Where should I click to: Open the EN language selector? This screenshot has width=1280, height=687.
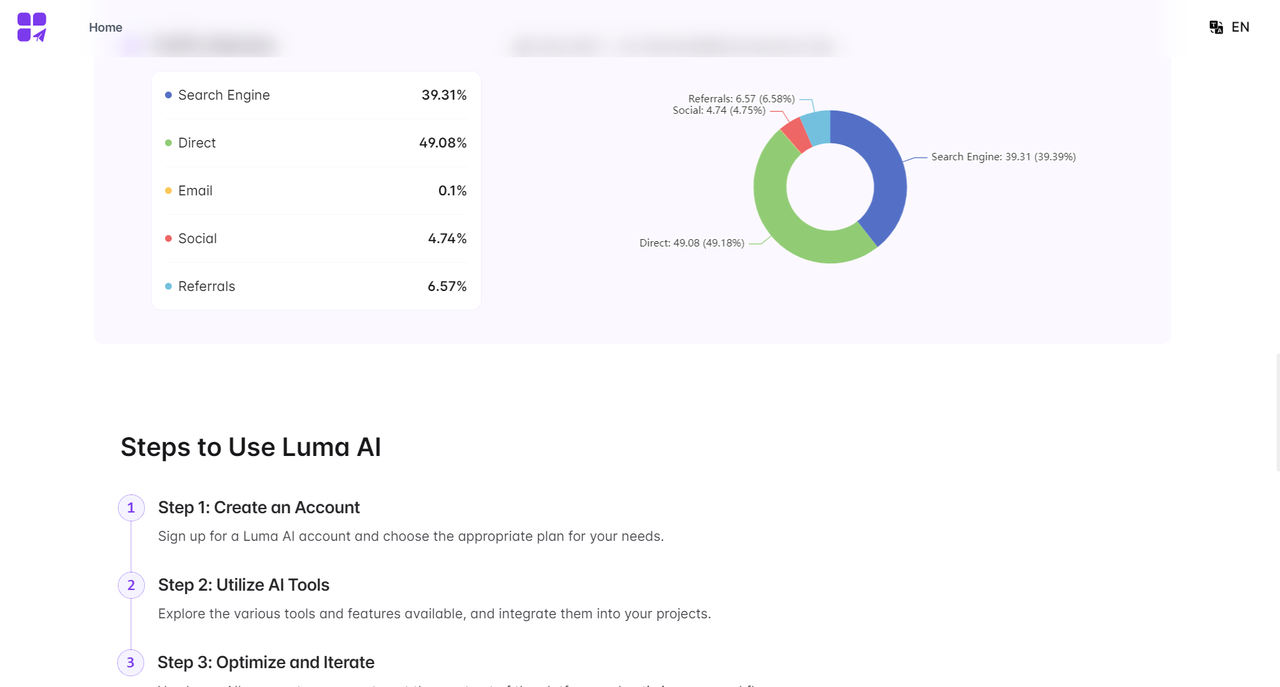coord(1240,27)
